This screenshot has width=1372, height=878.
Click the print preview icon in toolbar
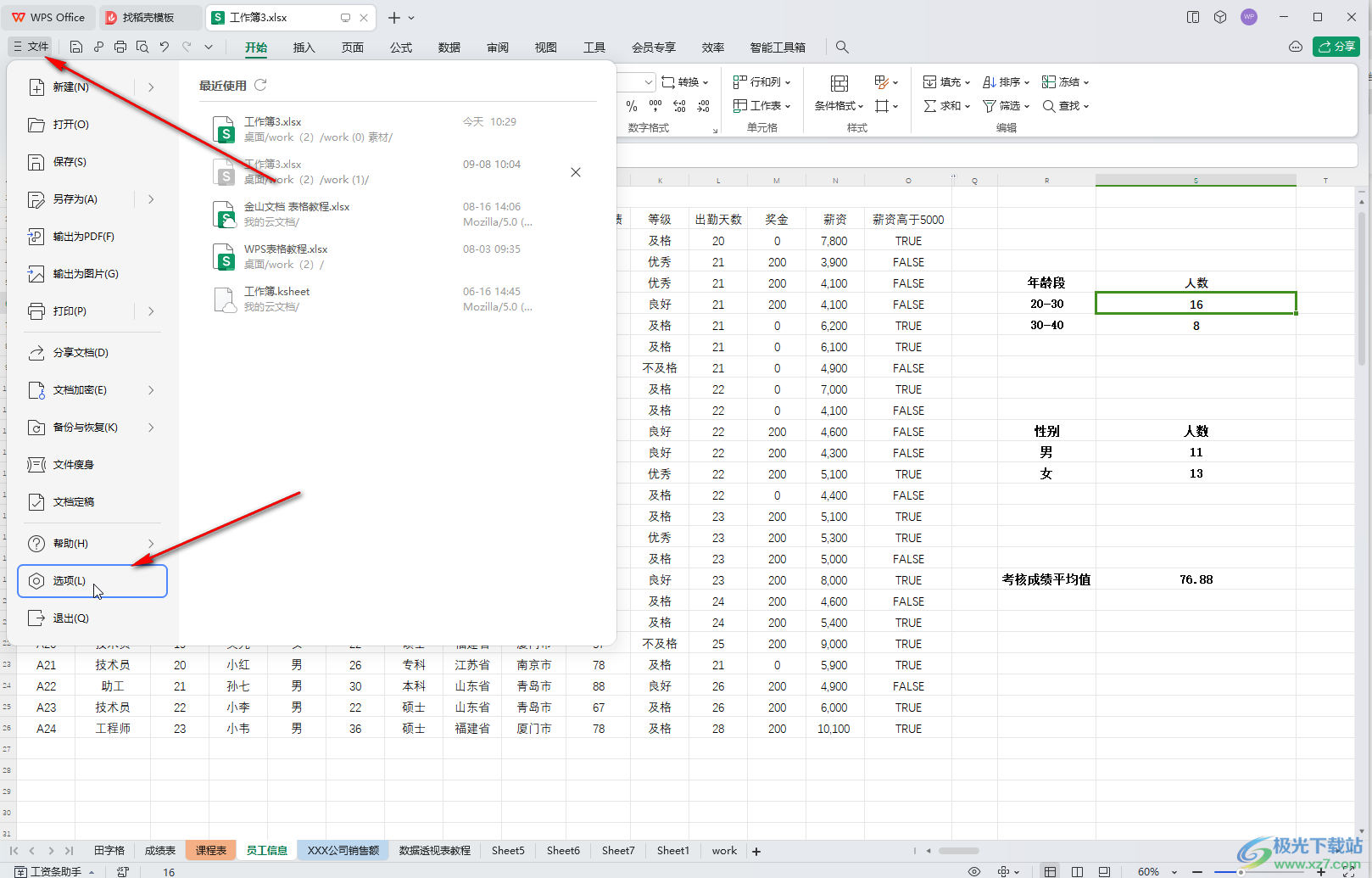click(x=142, y=48)
